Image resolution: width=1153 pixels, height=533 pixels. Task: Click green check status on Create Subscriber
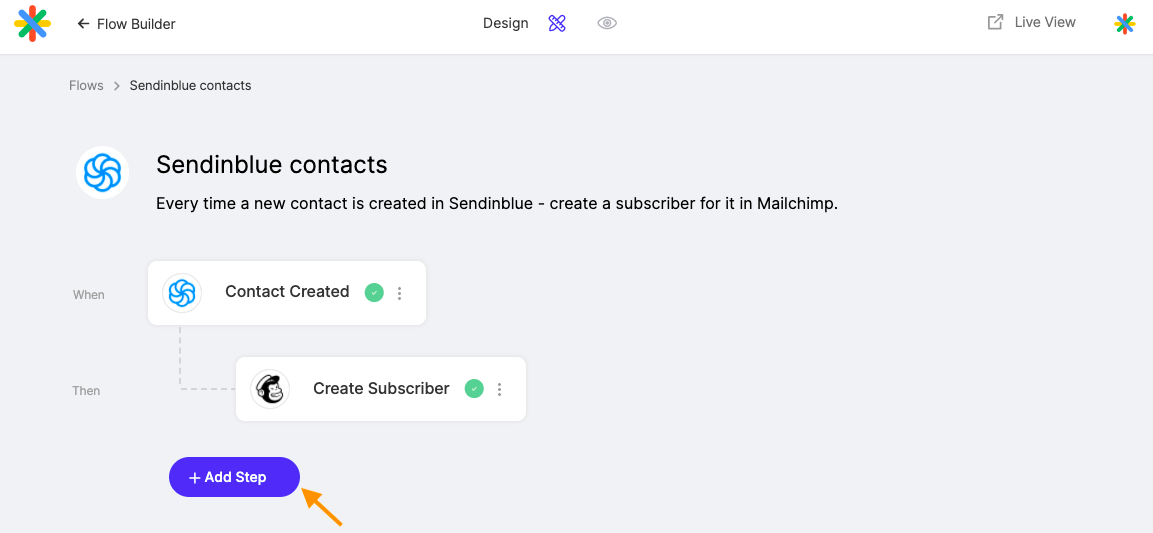point(474,389)
